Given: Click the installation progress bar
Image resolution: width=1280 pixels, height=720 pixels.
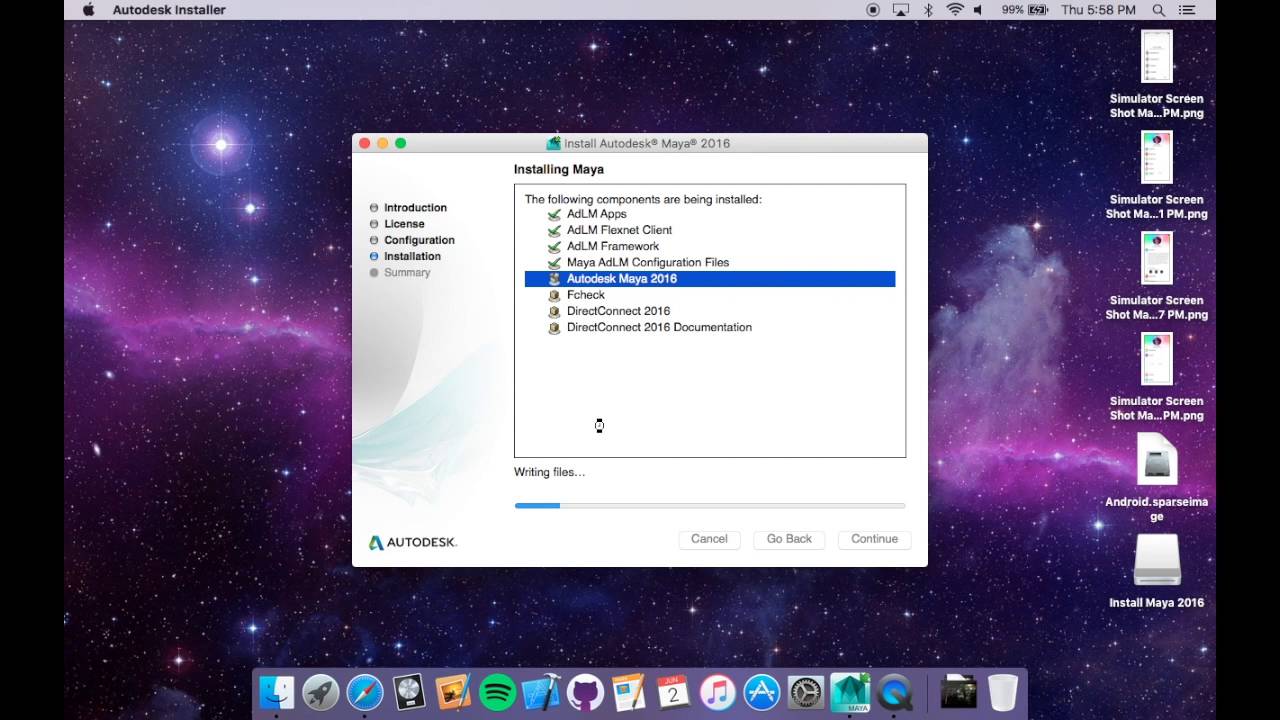Looking at the screenshot, I should coord(710,506).
